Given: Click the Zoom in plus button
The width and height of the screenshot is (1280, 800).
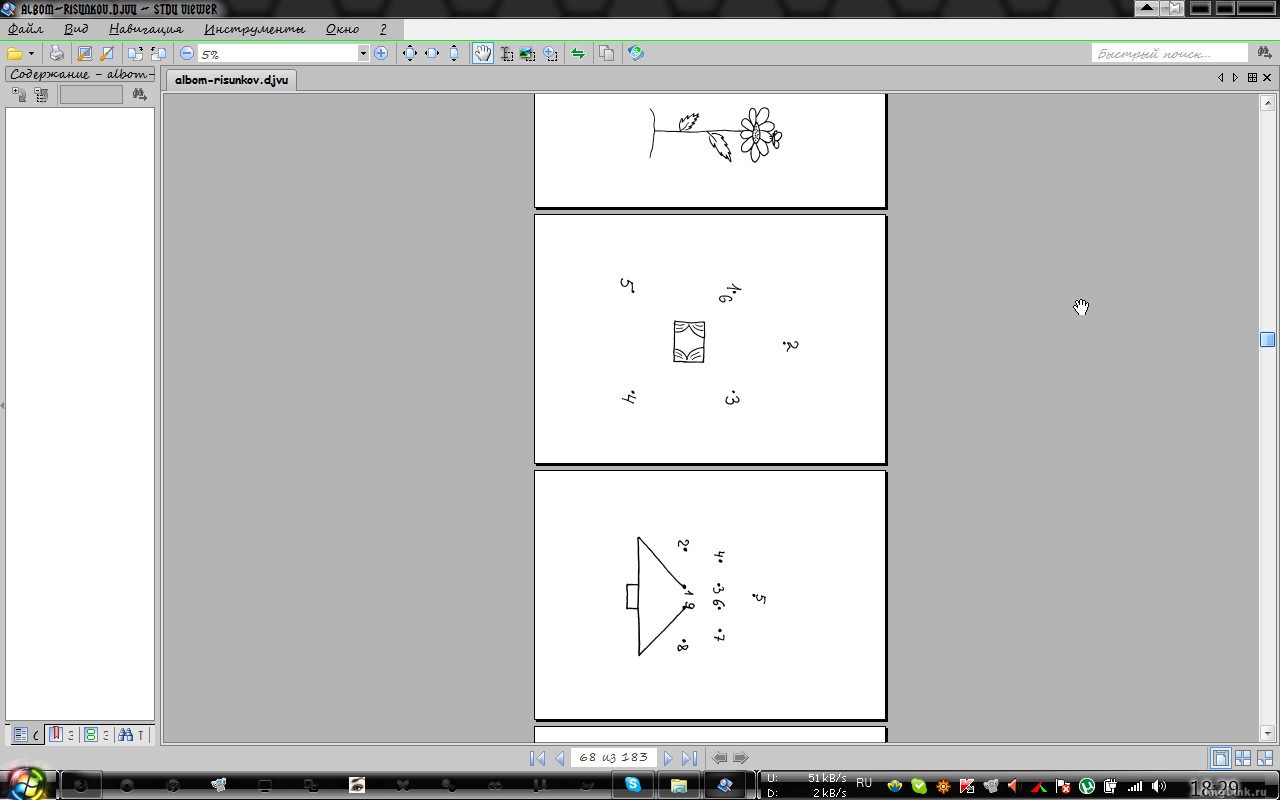Looking at the screenshot, I should click(x=381, y=54).
